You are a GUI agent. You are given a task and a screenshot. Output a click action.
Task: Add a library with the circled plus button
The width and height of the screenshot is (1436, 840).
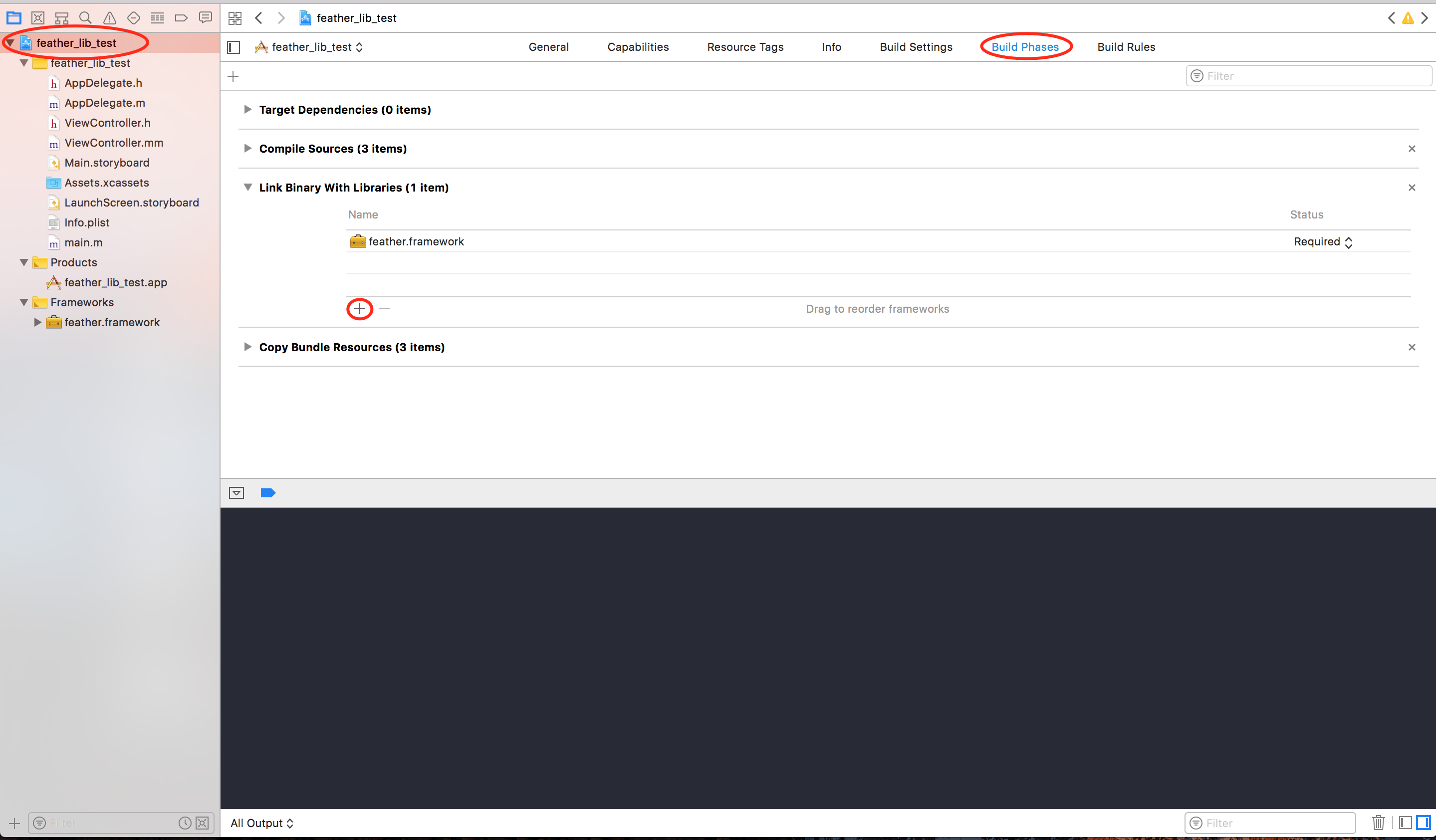[360, 309]
